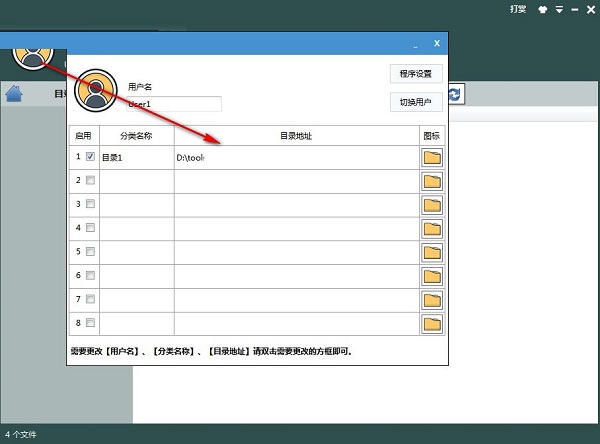
Task: Enable the checkbox for row 5
Action: pos(90,251)
